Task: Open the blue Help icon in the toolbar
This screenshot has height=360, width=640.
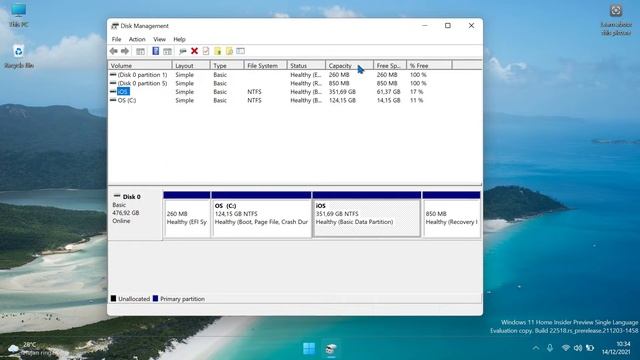Action: point(156,51)
